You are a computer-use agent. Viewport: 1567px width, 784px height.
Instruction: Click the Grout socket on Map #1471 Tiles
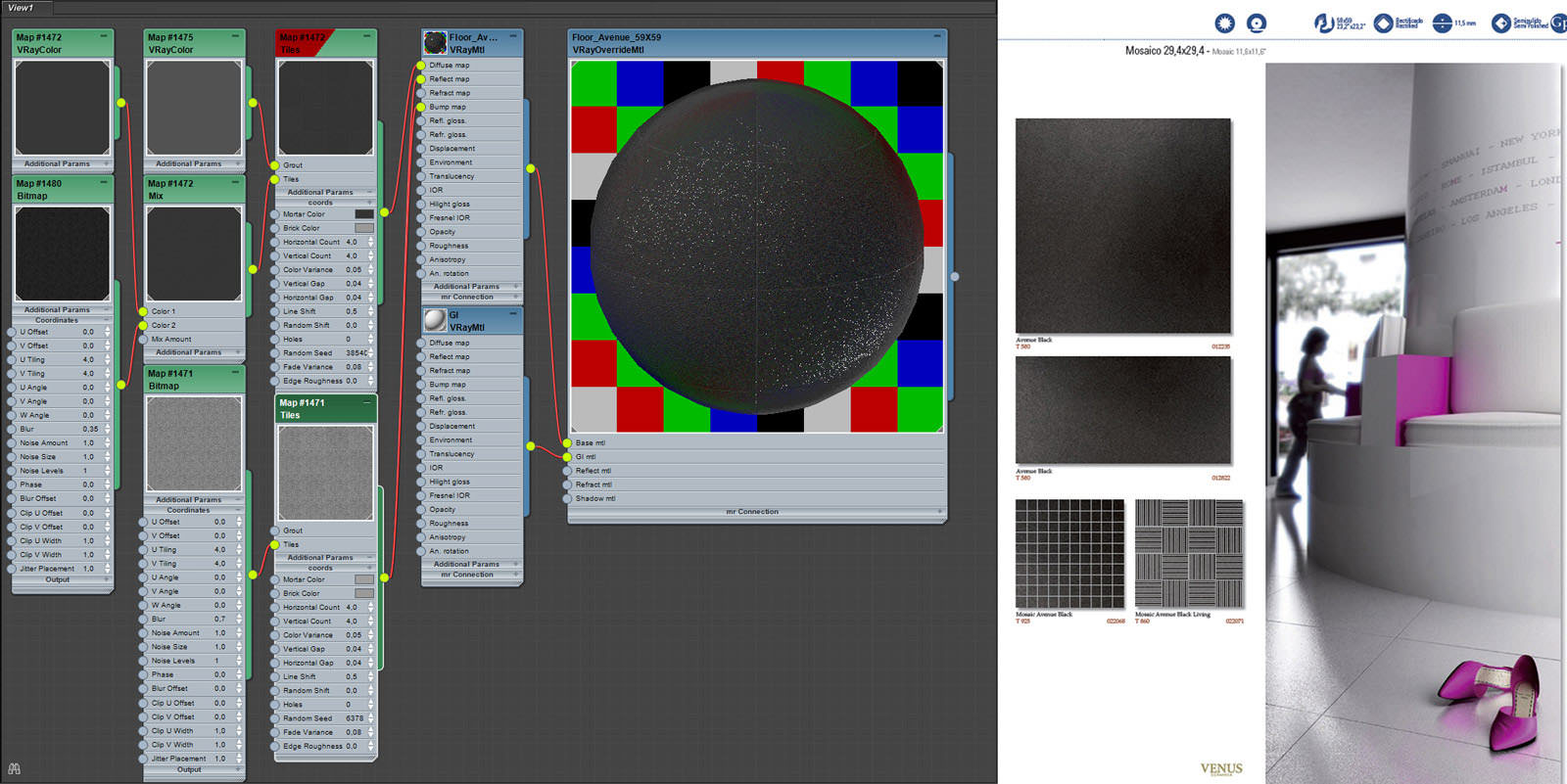coord(274,530)
